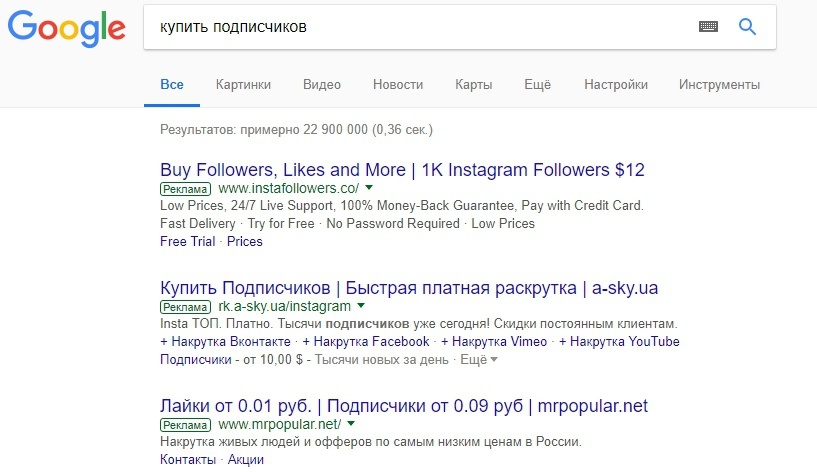Open Лайки от 0.01 руб. ad title
817x472 pixels.
coord(404,405)
